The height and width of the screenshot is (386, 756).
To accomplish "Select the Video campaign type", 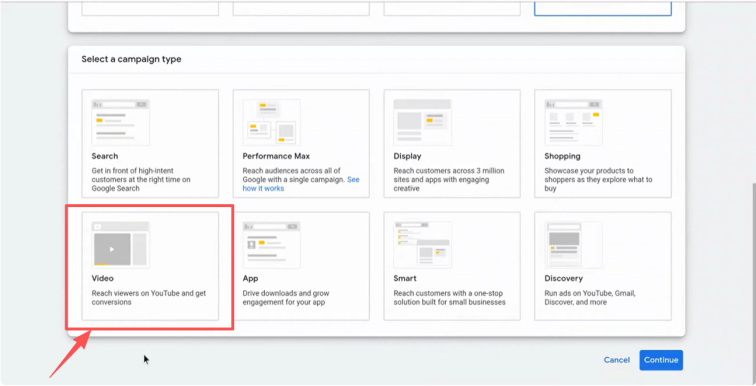I will coord(150,266).
